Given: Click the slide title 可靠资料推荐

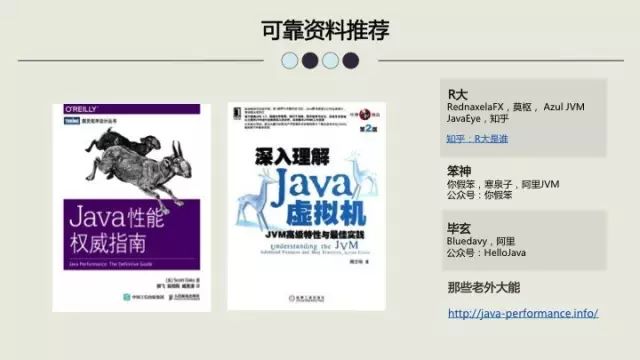Looking at the screenshot, I should pyautogui.click(x=325, y=30).
